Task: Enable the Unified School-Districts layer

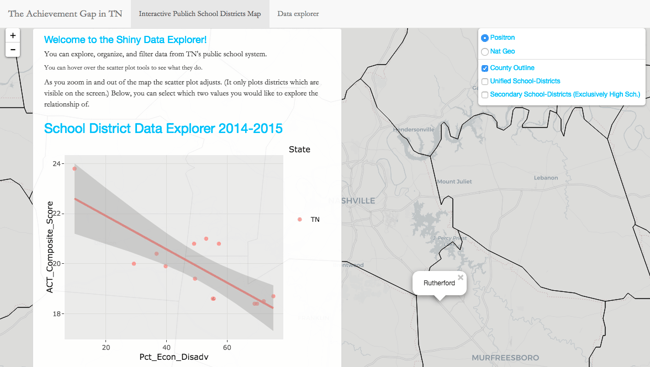Action: coord(485,81)
